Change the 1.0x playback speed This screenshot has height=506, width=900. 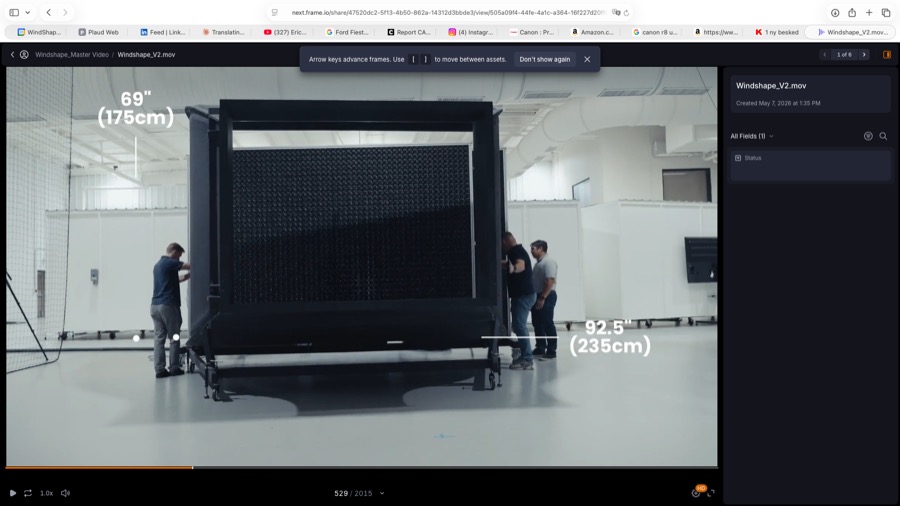pyautogui.click(x=46, y=493)
